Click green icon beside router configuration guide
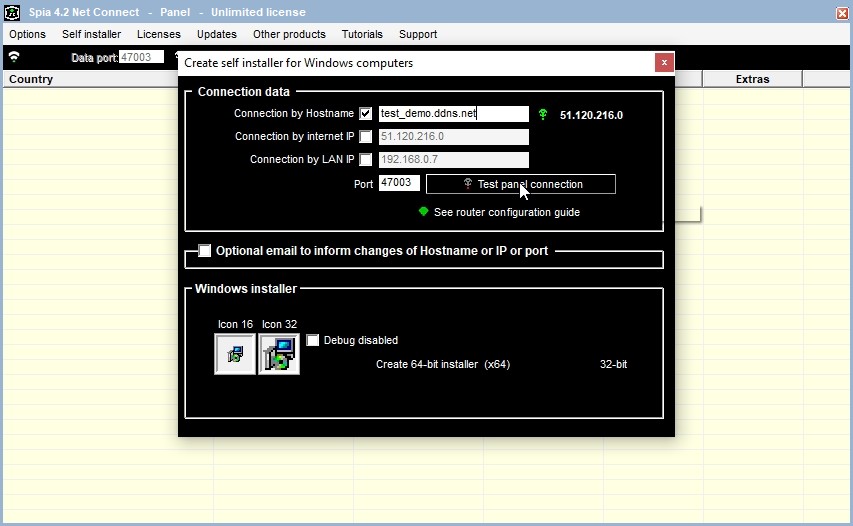The width and height of the screenshot is (853, 526). tap(423, 212)
